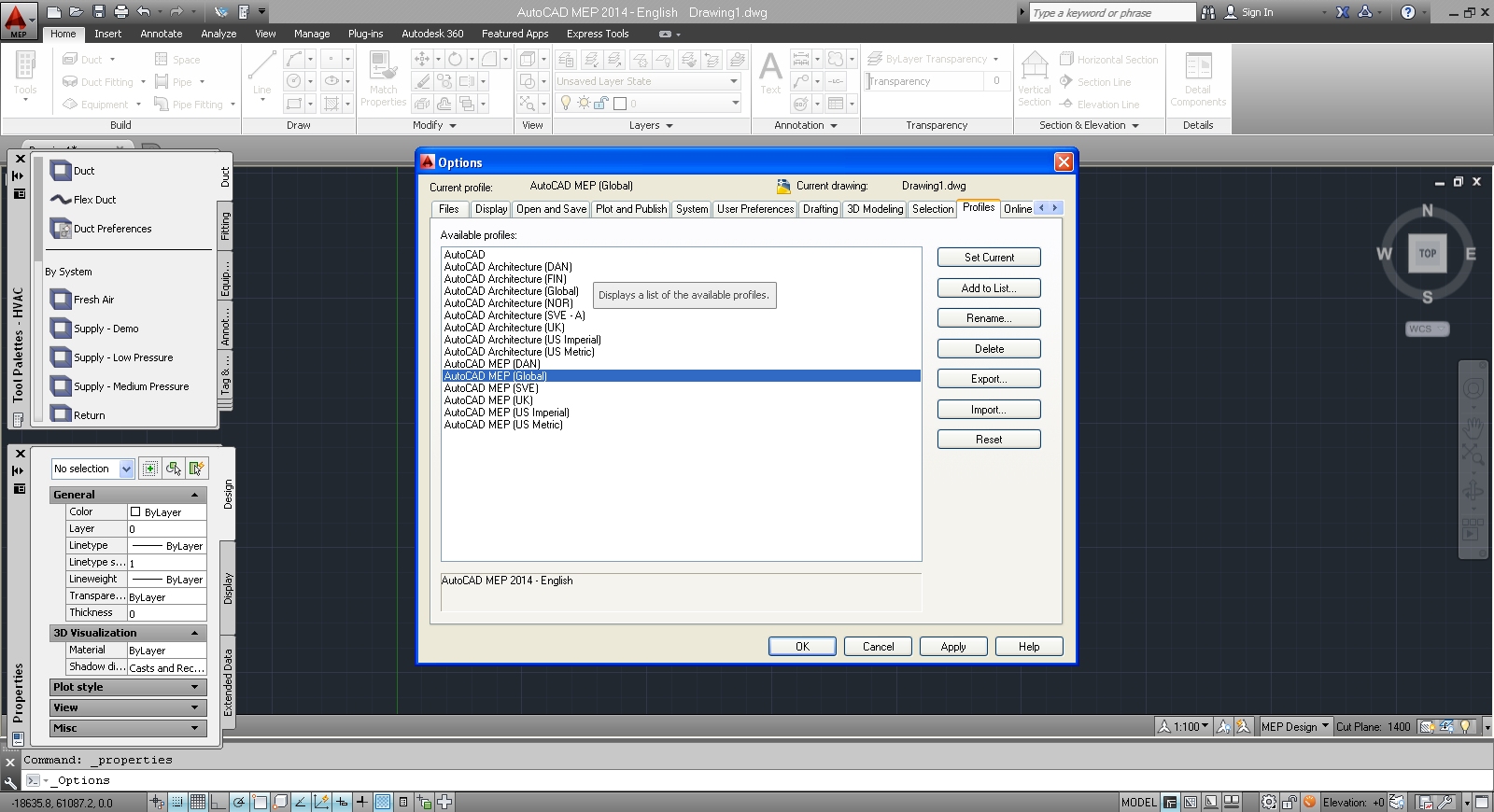Viewport: 1494px width, 812px height.
Task: Toggle Ortho Mode in the status bar
Action: point(218,802)
